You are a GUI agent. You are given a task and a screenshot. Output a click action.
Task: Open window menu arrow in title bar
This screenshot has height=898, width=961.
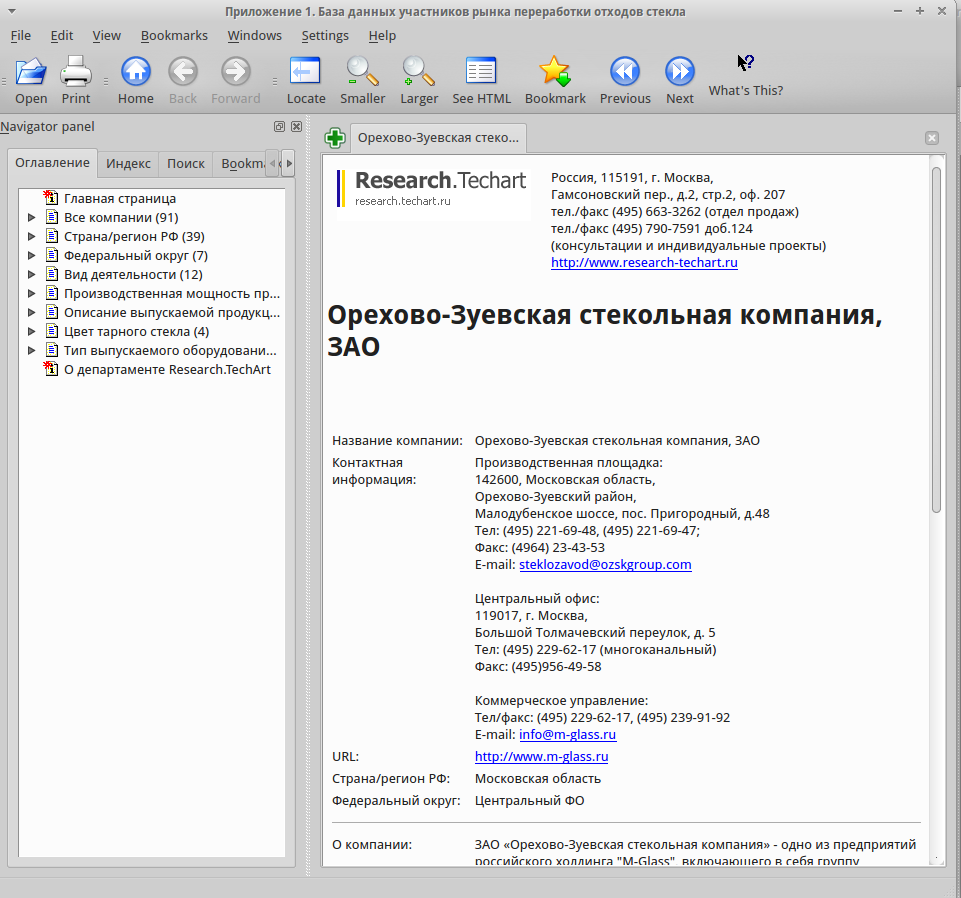tap(12, 12)
